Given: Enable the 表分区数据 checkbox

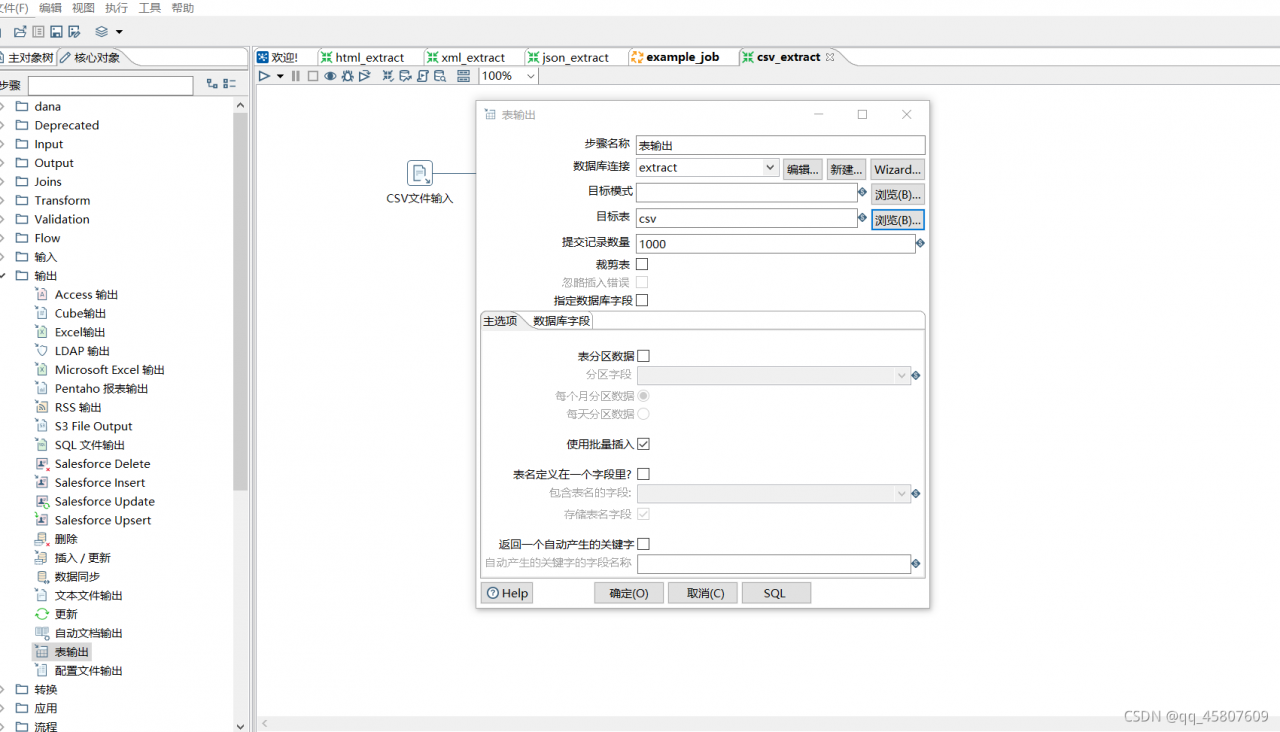Looking at the screenshot, I should click(x=643, y=356).
